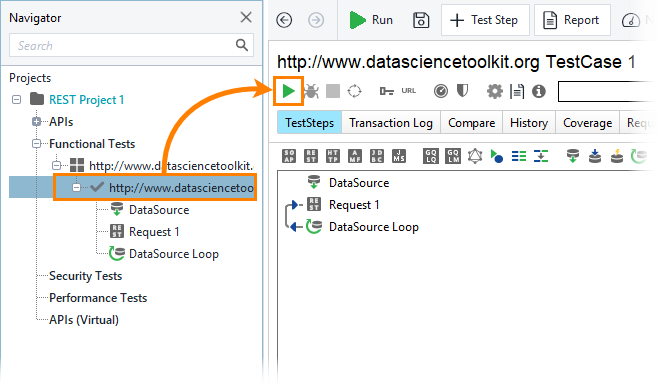This screenshot has width=658, height=387.
Task: Switch to the TestSteps tab
Action: 310,123
